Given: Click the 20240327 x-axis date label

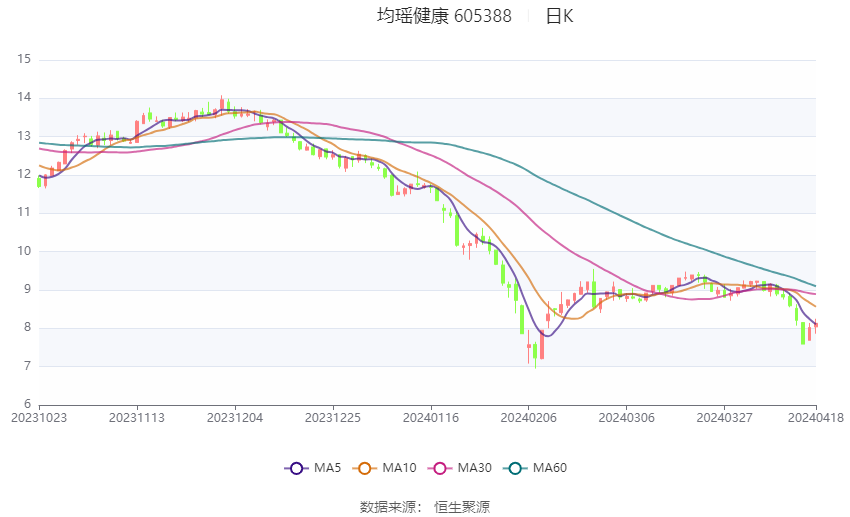Looking at the screenshot, I should click(x=724, y=418).
